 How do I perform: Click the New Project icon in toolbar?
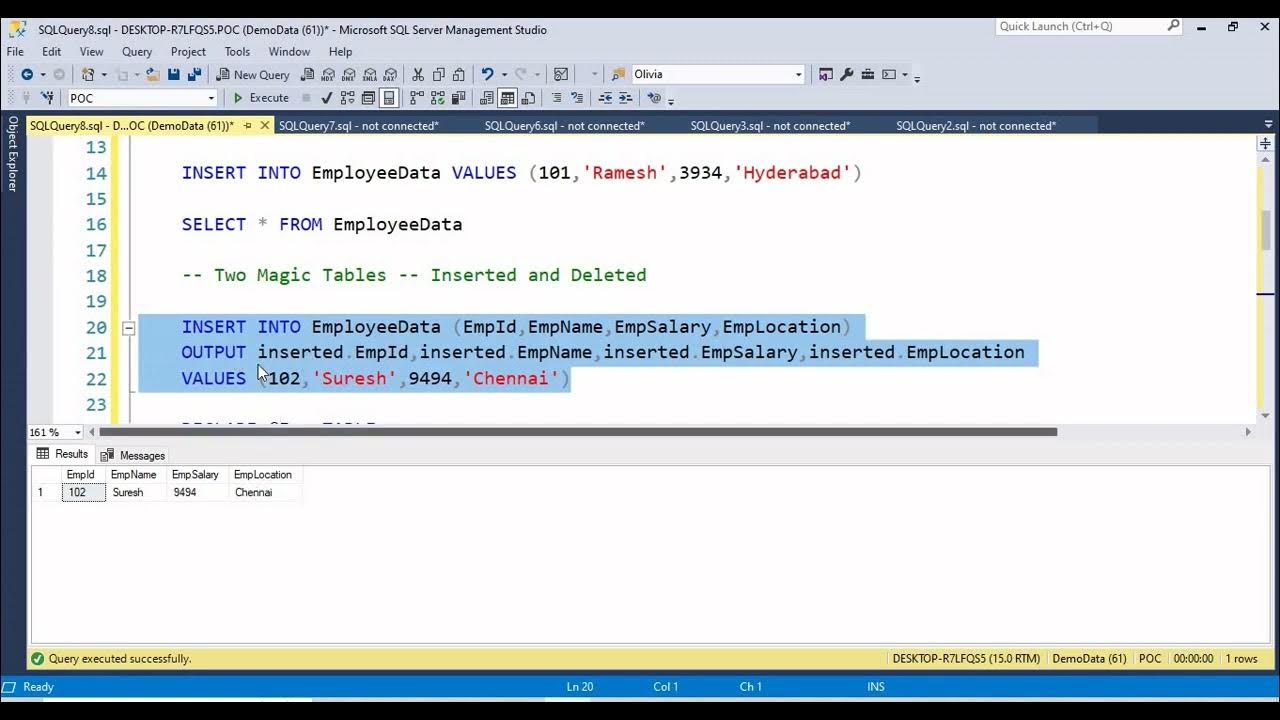point(87,74)
